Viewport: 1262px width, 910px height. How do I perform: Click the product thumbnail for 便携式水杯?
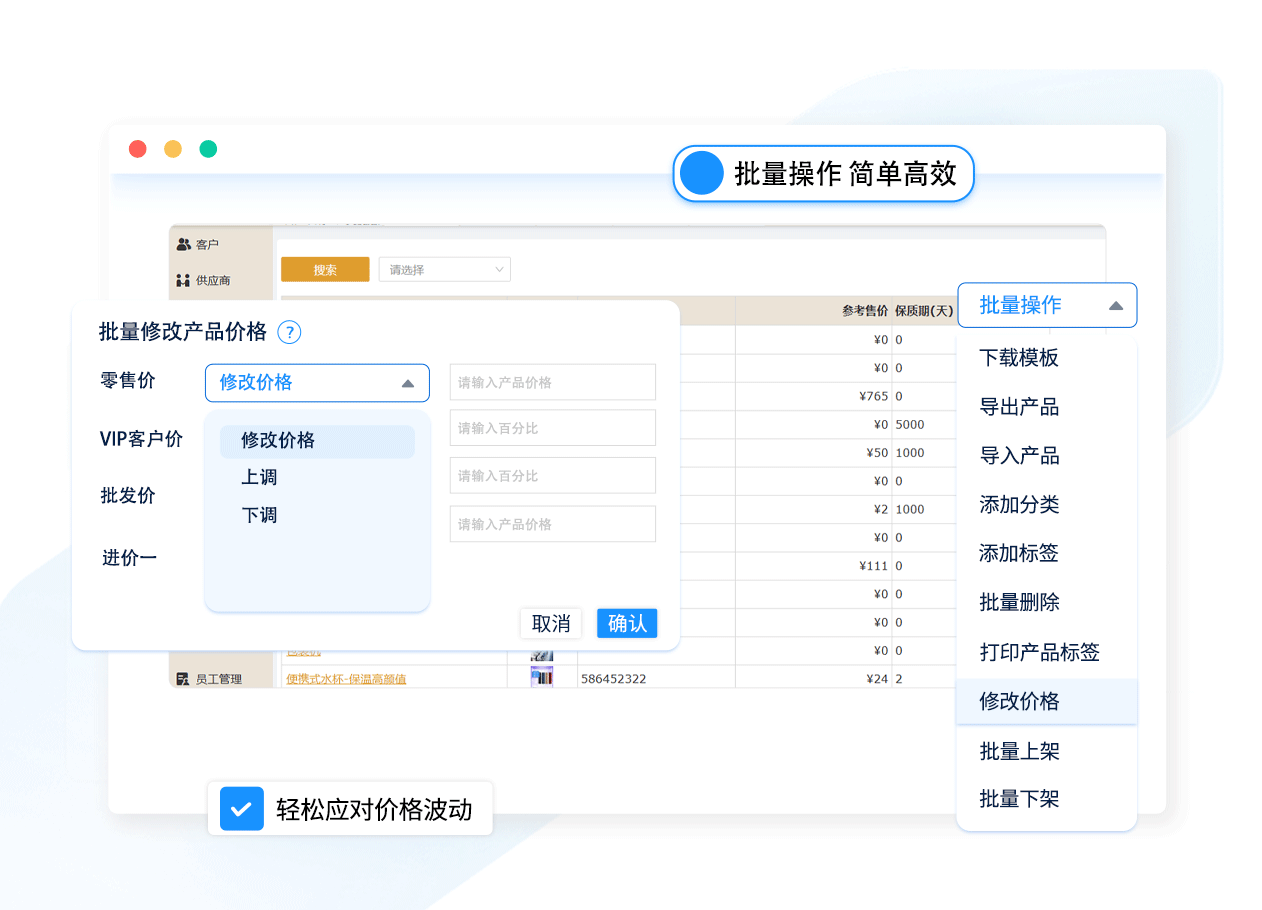pyautogui.click(x=542, y=677)
